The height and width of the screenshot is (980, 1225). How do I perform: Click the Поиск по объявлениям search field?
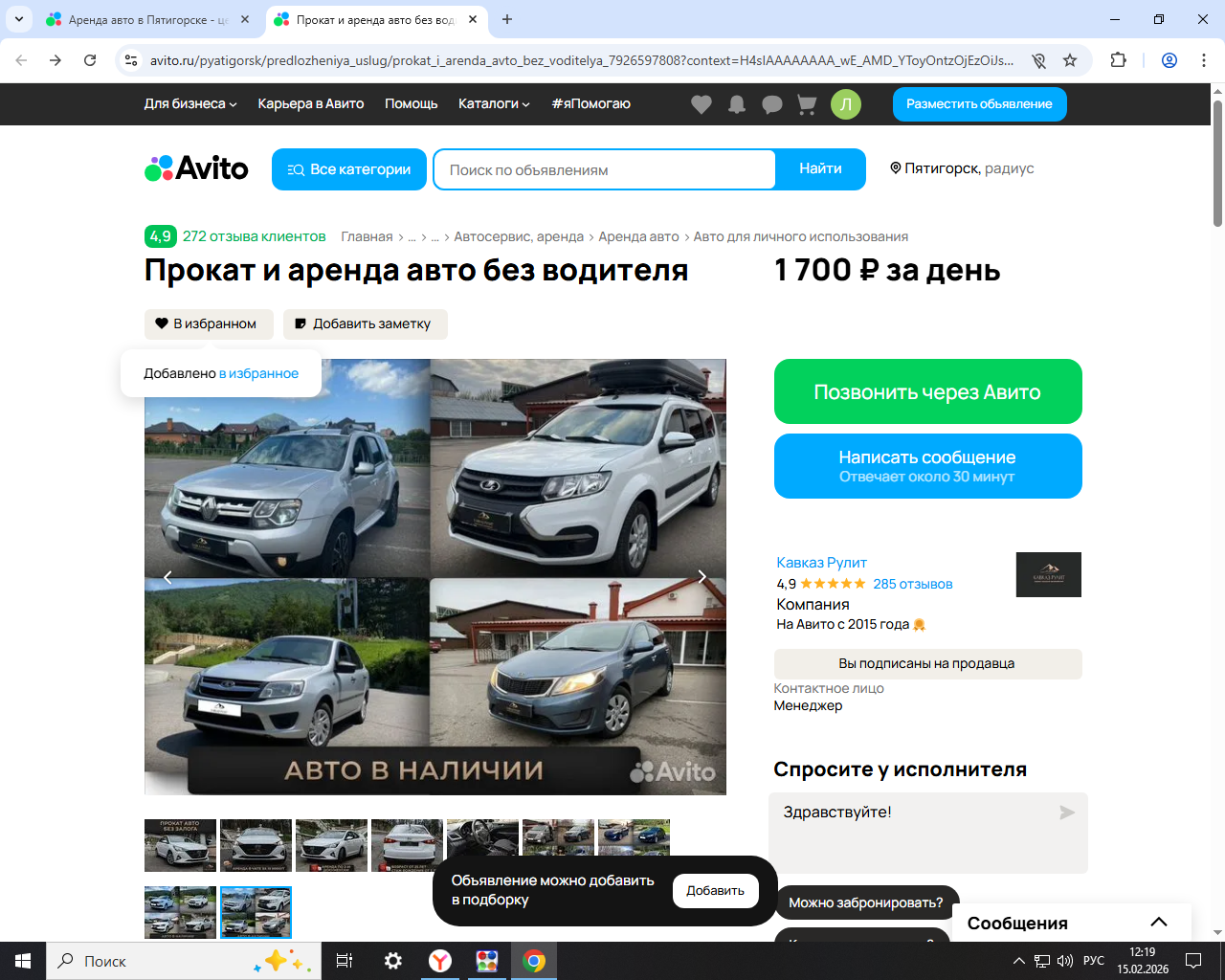tap(605, 169)
